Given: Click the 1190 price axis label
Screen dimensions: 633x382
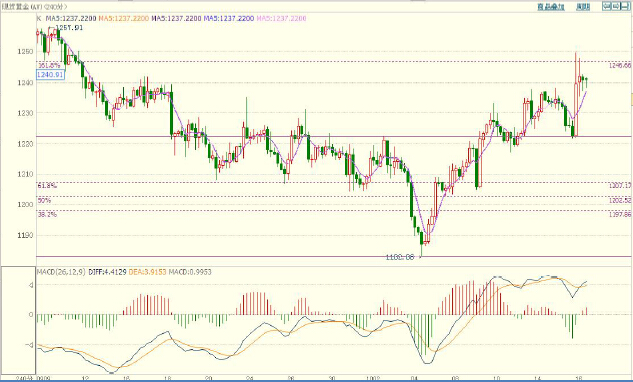Looking at the screenshot, I should (25, 235).
